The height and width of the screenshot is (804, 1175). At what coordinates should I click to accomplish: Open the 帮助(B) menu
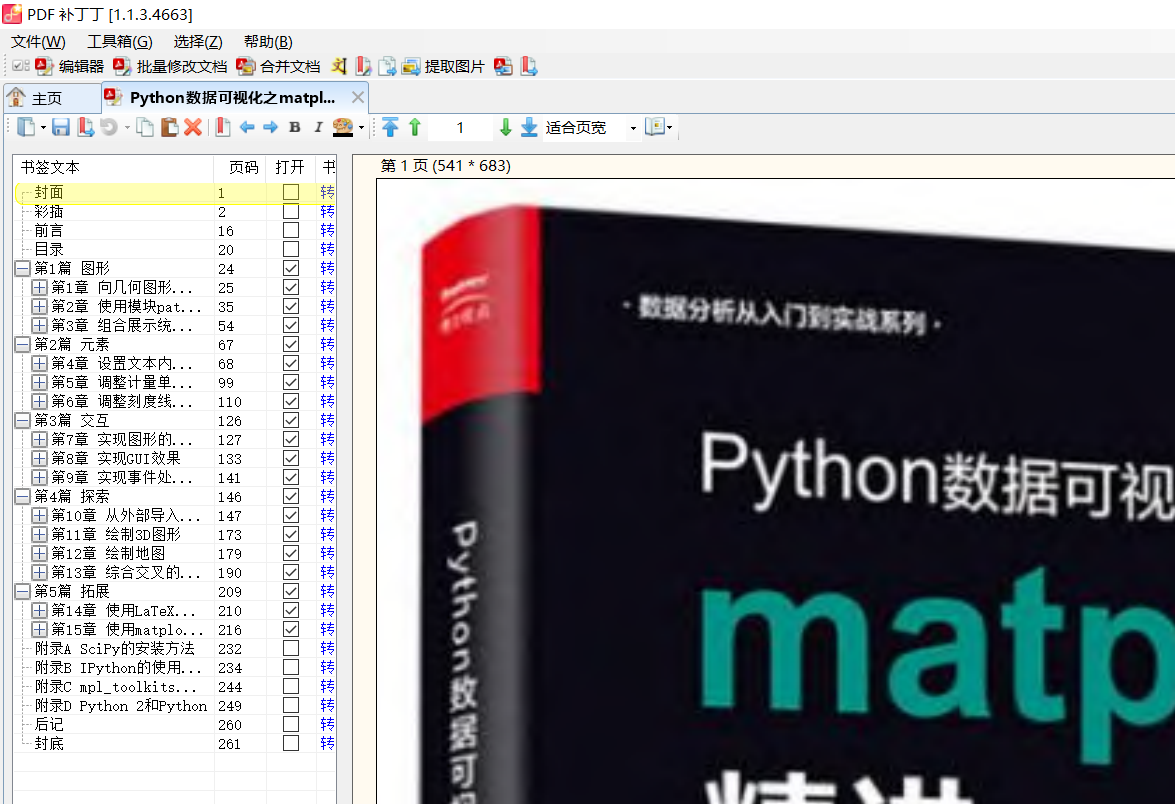pyautogui.click(x=268, y=42)
